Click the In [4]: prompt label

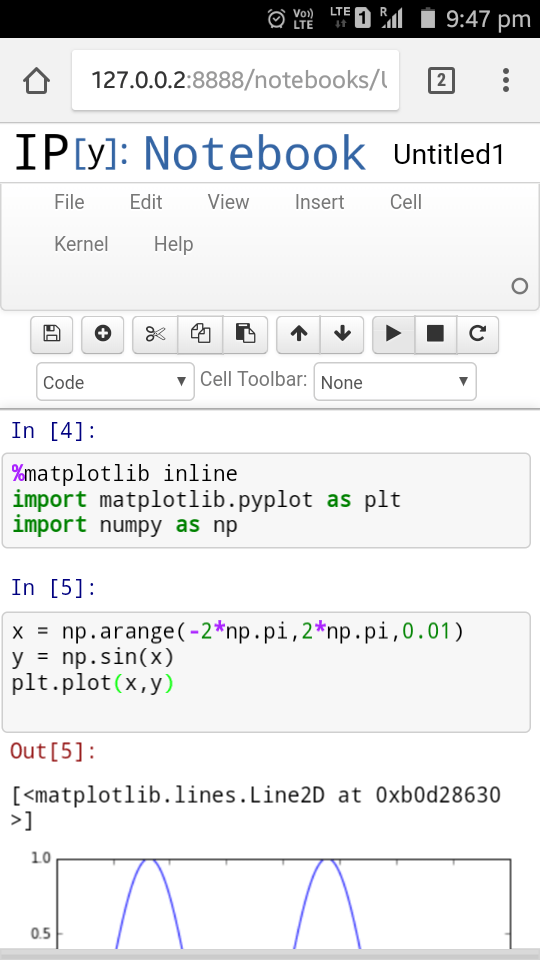(54, 431)
